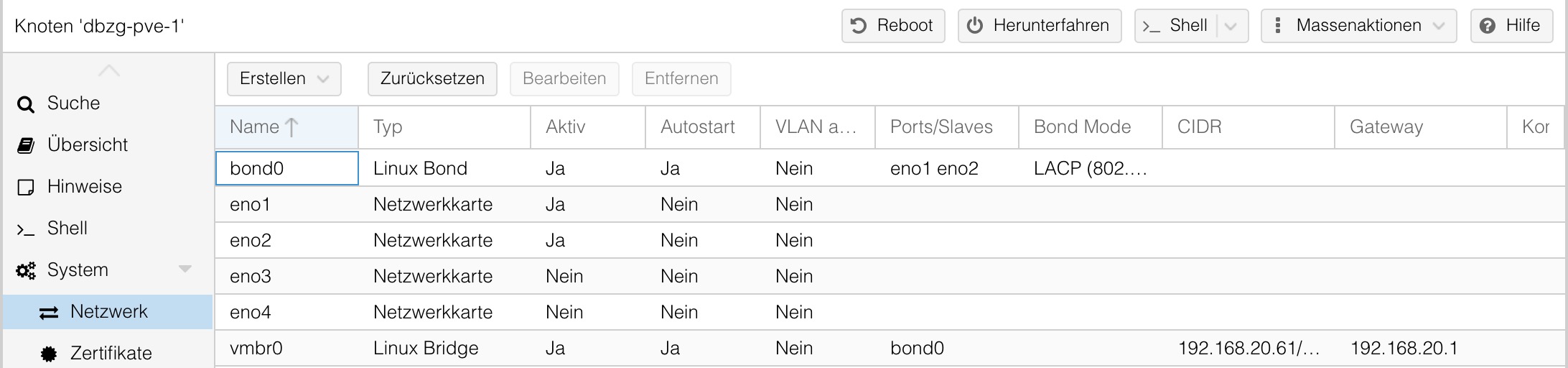
Task: Click the Suche magnifier icon
Action: coord(26,105)
